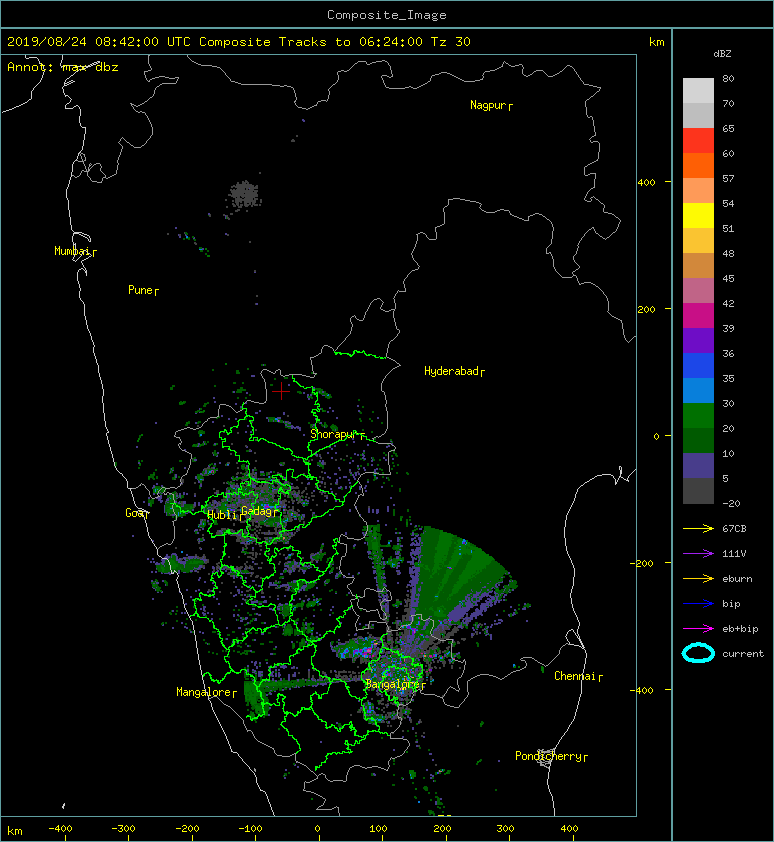Click the 300 horizontal axis label
This screenshot has height=842, width=774.
tap(505, 829)
